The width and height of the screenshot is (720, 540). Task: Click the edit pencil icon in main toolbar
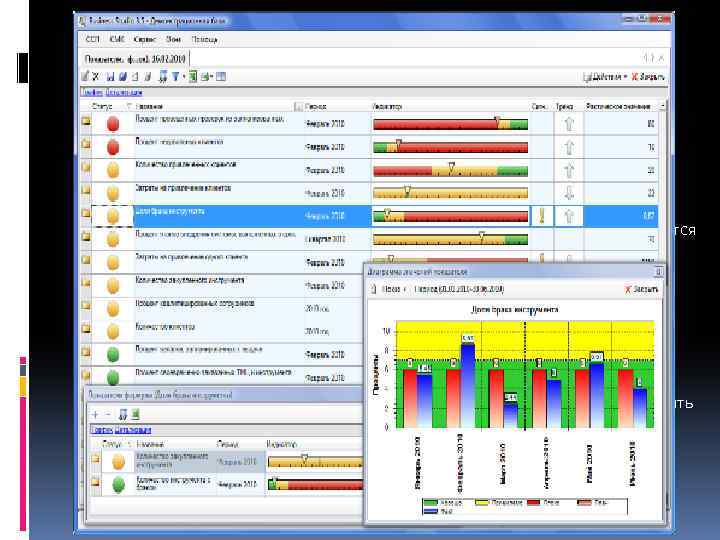[x=85, y=76]
